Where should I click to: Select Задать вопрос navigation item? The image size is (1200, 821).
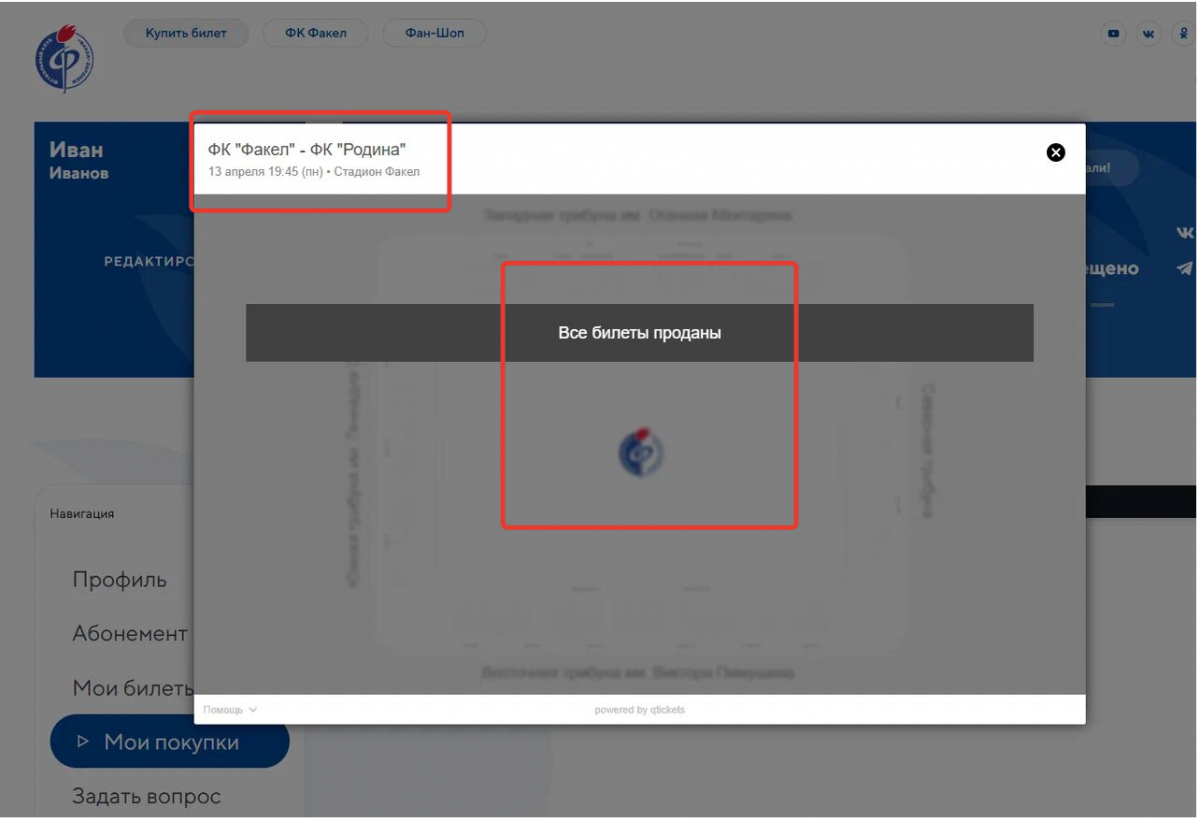tap(146, 797)
